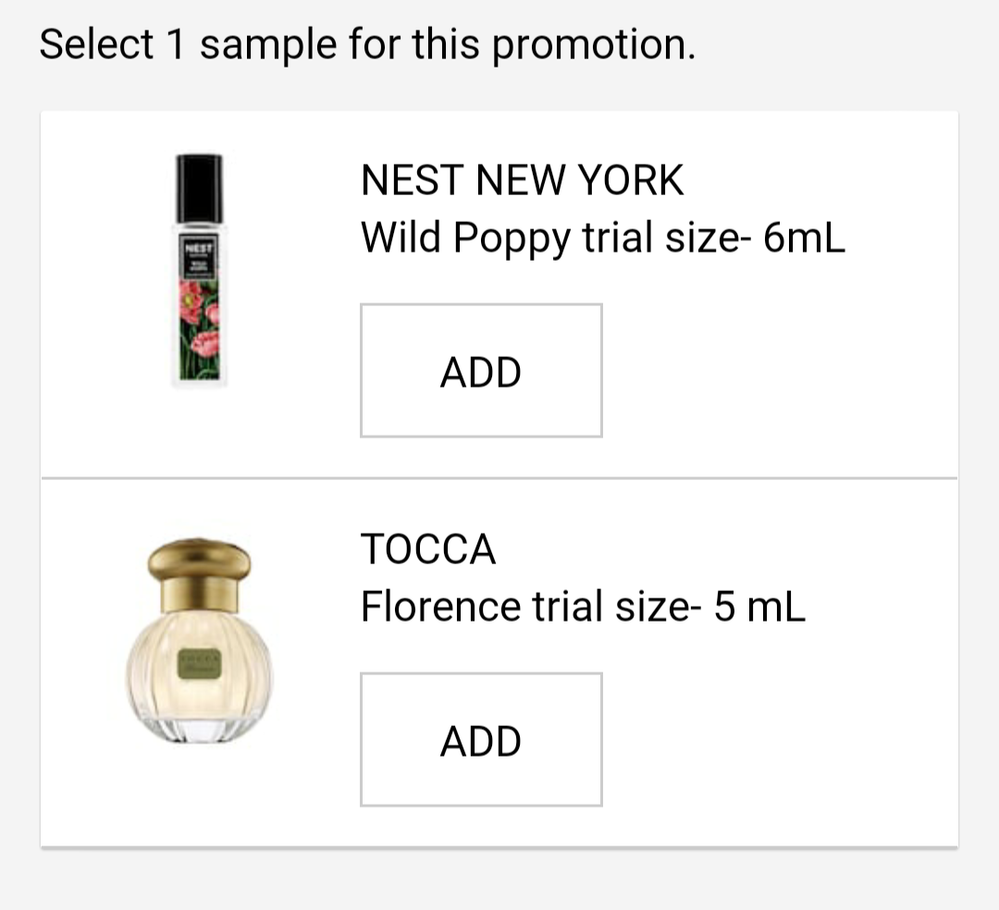Click the '5 mL' size text
This screenshot has width=999, height=910.
759,607
